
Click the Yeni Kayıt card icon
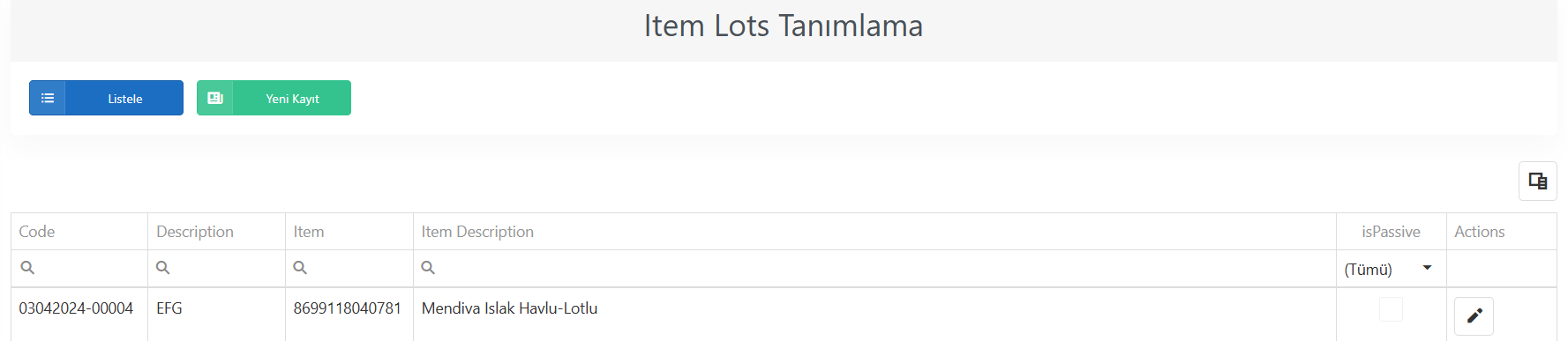(x=215, y=98)
